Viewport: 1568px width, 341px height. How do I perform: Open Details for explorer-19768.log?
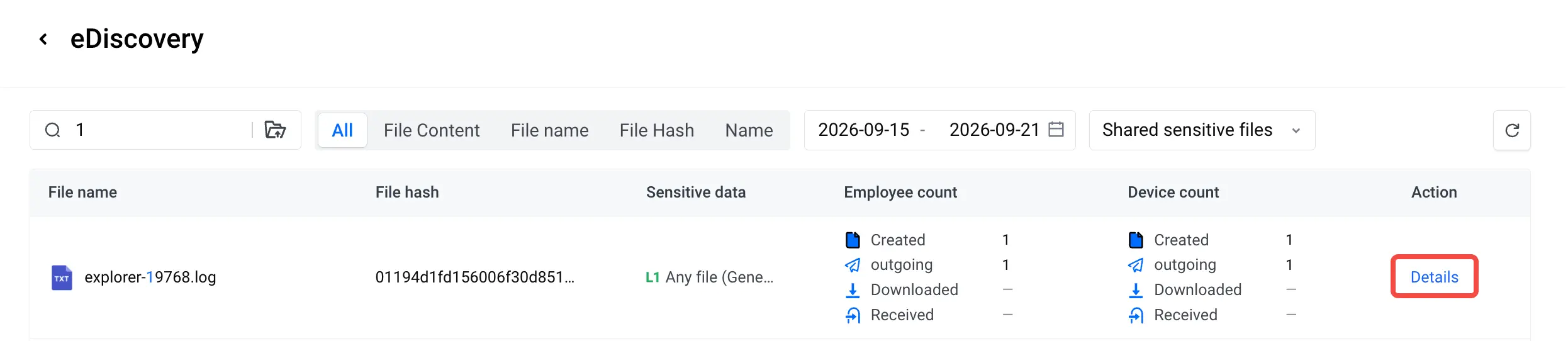[1434, 277]
